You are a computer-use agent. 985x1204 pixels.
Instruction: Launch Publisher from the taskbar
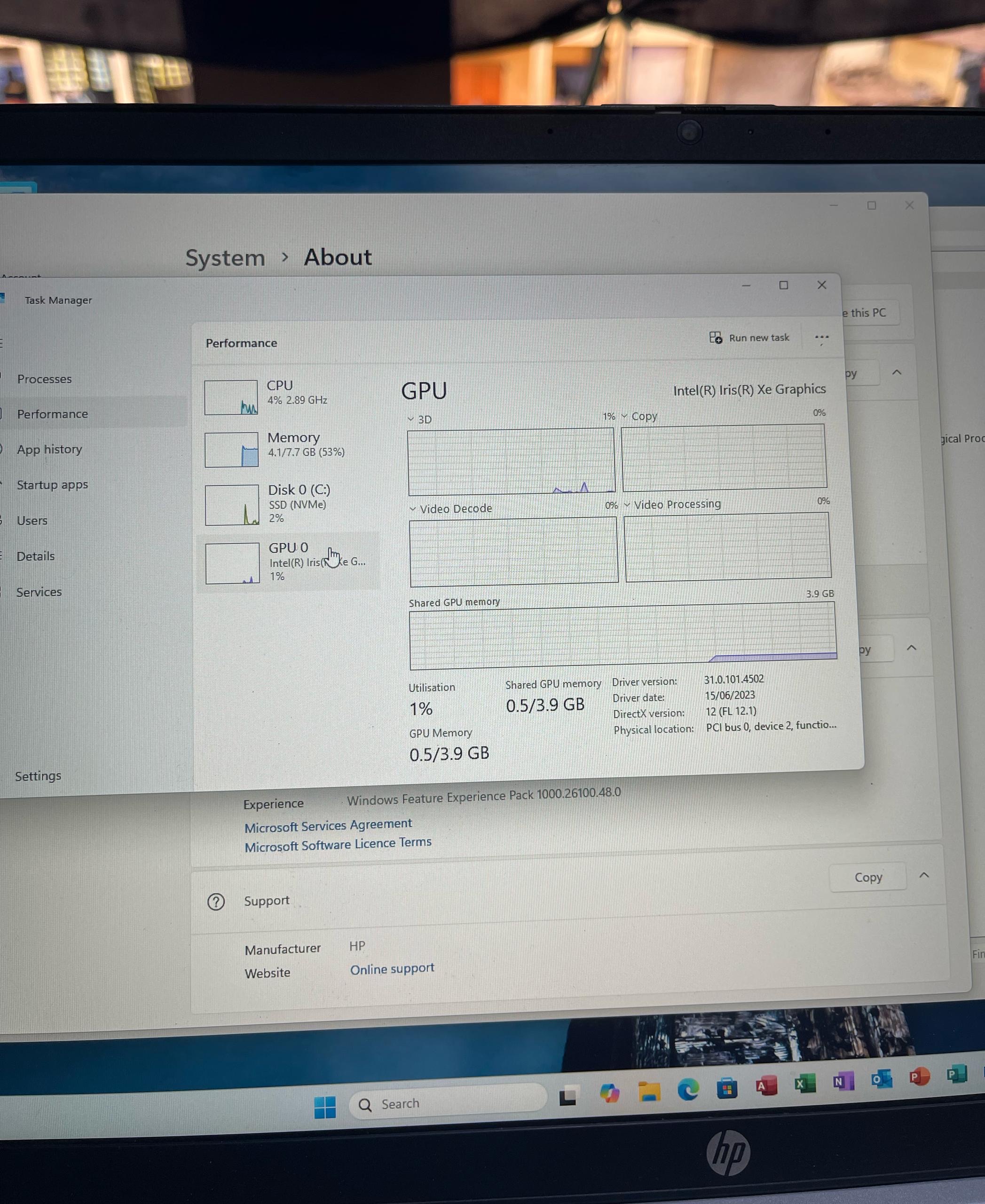pyautogui.click(x=957, y=1074)
